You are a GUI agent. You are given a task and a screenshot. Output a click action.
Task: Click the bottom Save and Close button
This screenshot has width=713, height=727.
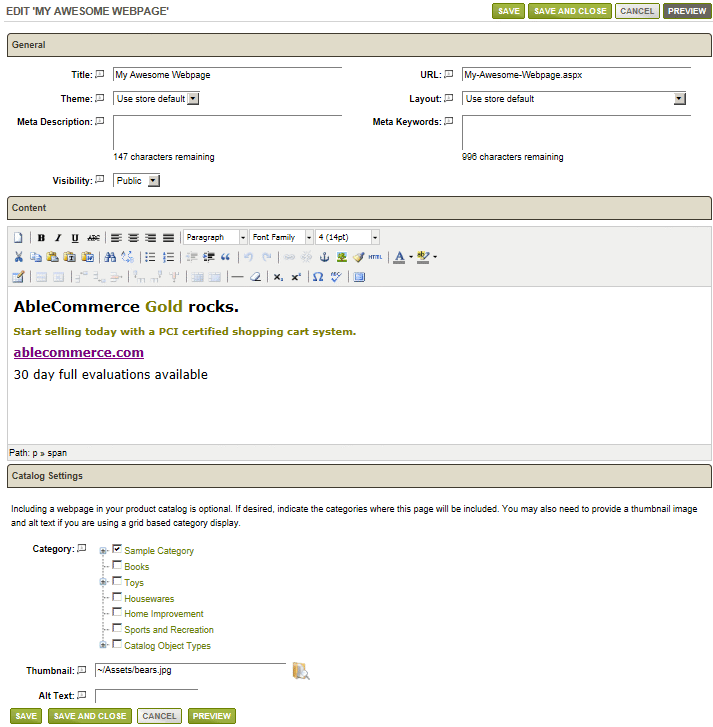90,716
